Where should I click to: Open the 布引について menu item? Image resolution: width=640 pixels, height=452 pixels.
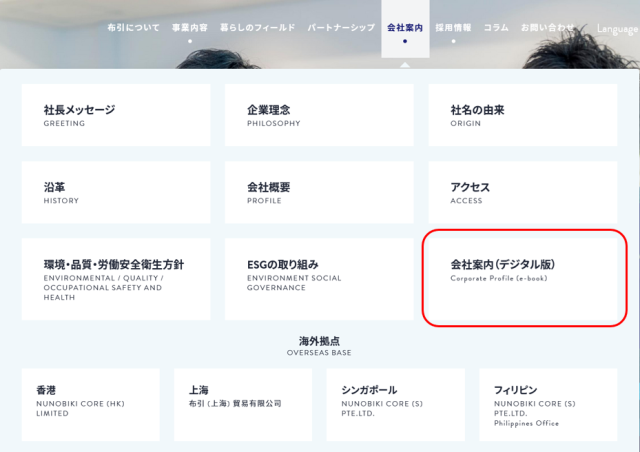tap(133, 28)
